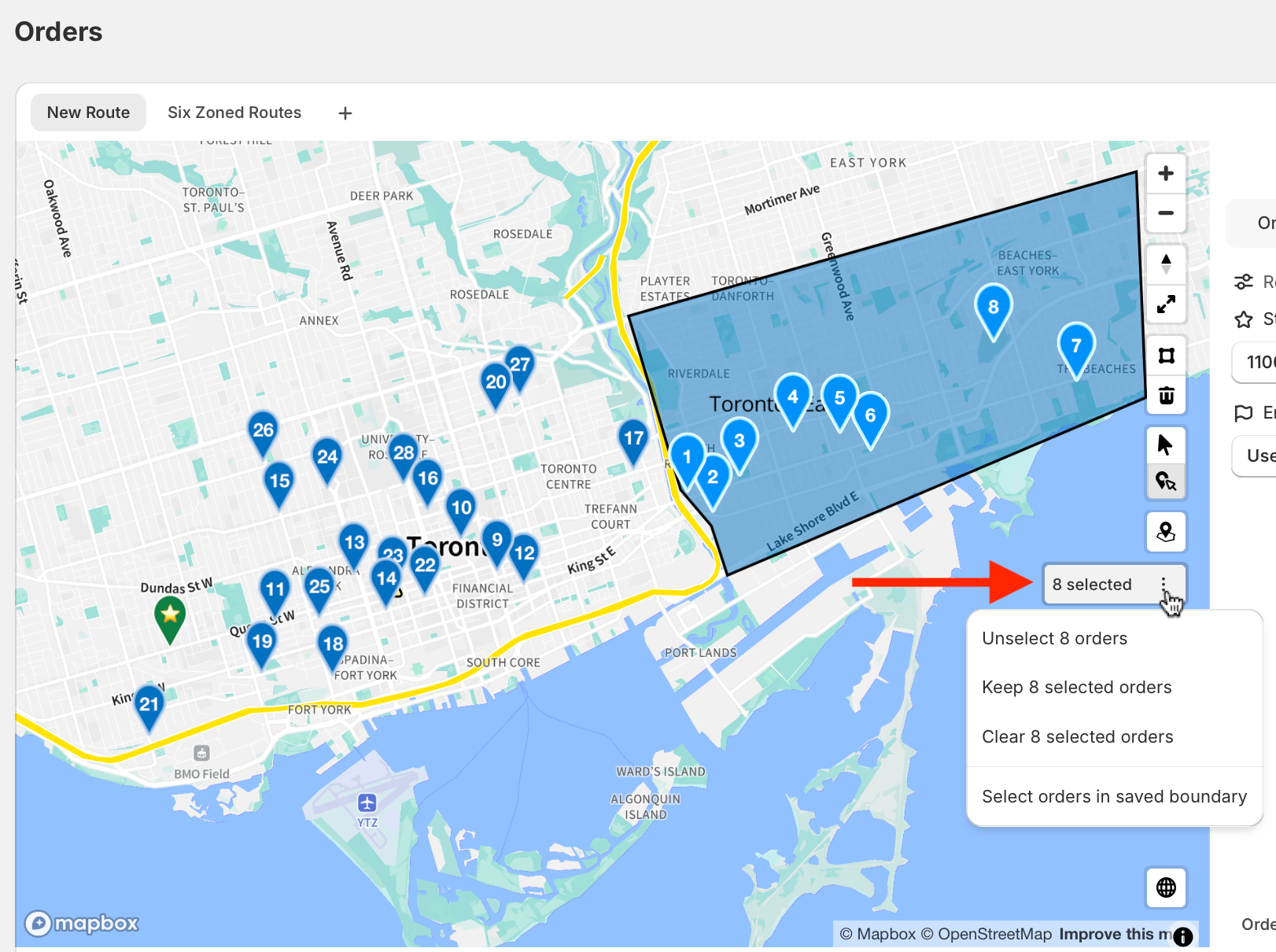Image resolution: width=1276 pixels, height=952 pixels.
Task: Click the green star depot marker
Action: 170,618
